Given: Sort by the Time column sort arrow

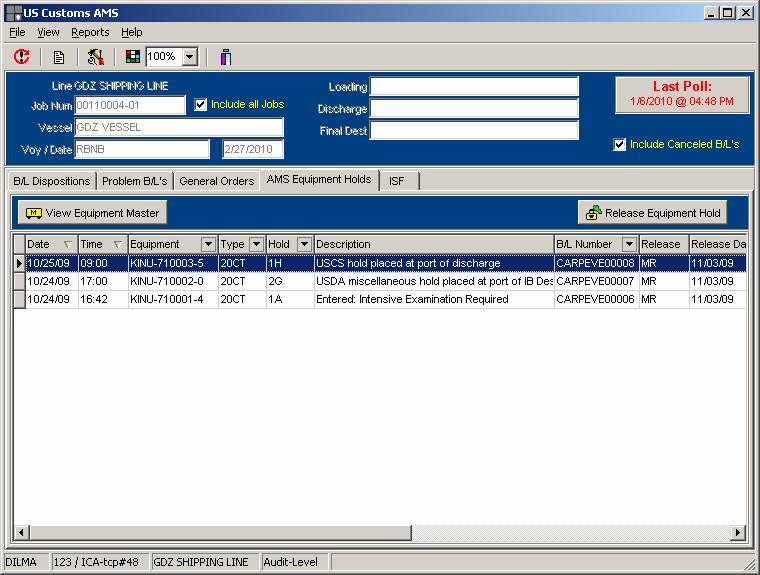Looking at the screenshot, I should (x=118, y=244).
